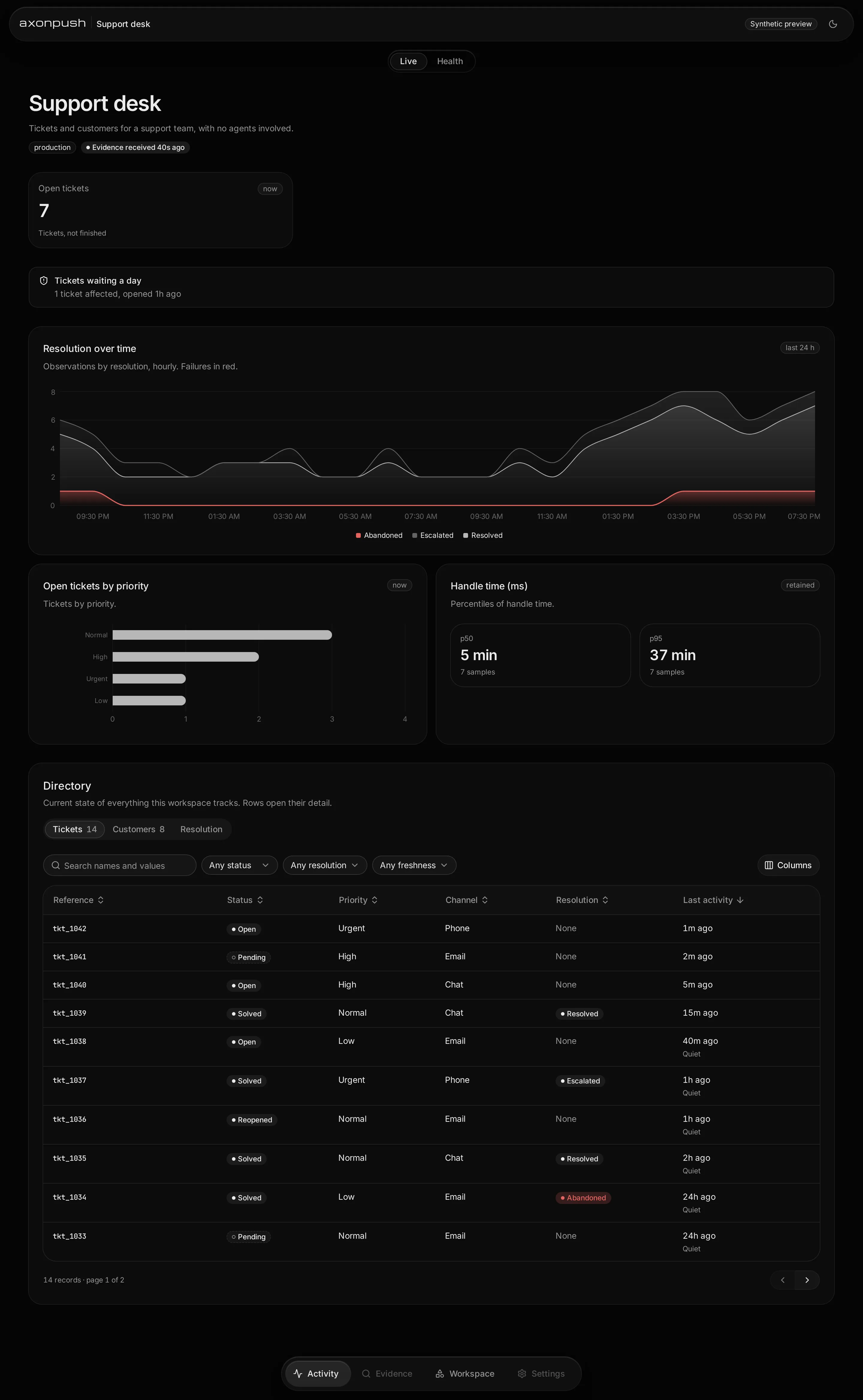Go to previous page arrow
This screenshot has width=863, height=1400.
782,1280
